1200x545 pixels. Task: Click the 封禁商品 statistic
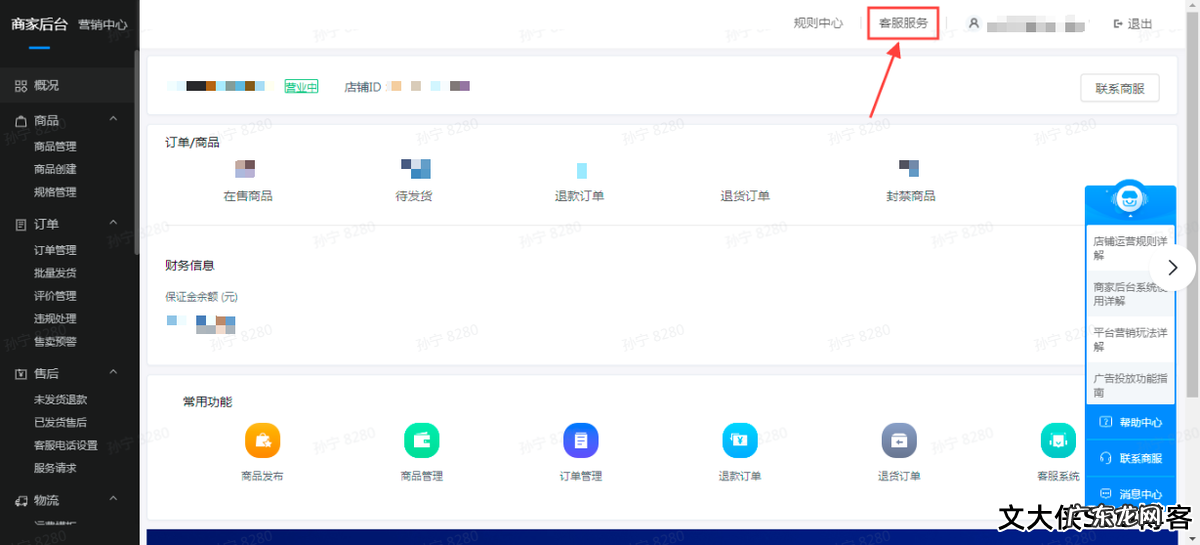click(911, 196)
